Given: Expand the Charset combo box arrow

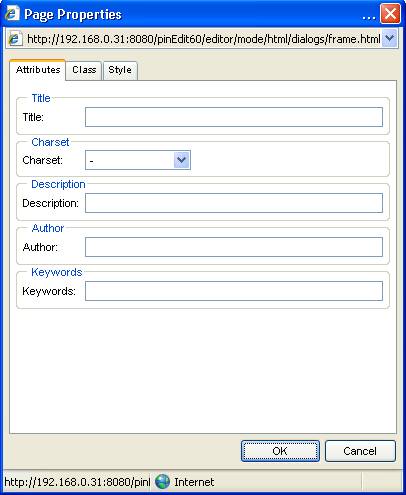Looking at the screenshot, I should pyautogui.click(x=182, y=160).
